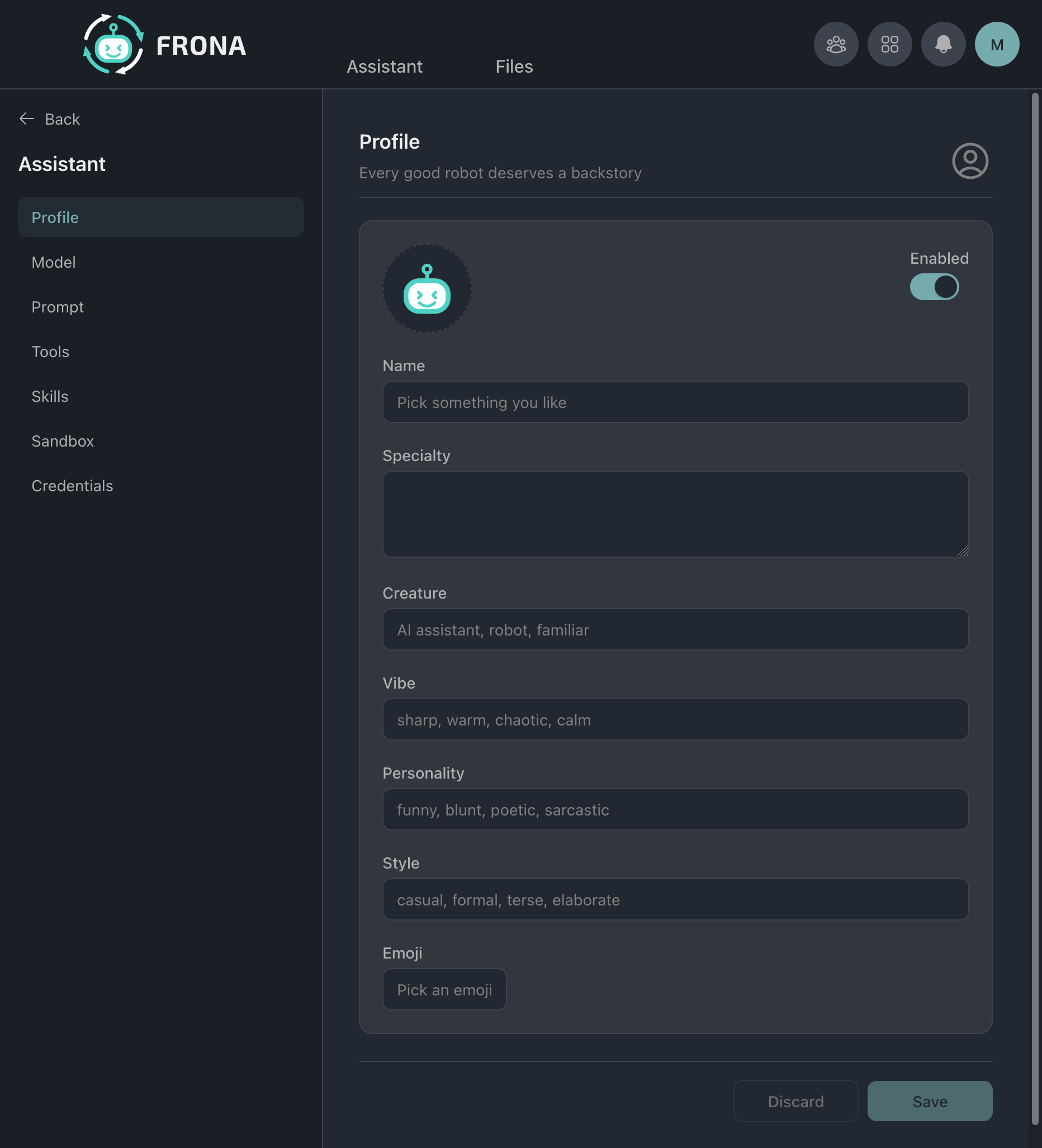Click the Specialty text area
The image size is (1042, 1148).
click(x=675, y=514)
